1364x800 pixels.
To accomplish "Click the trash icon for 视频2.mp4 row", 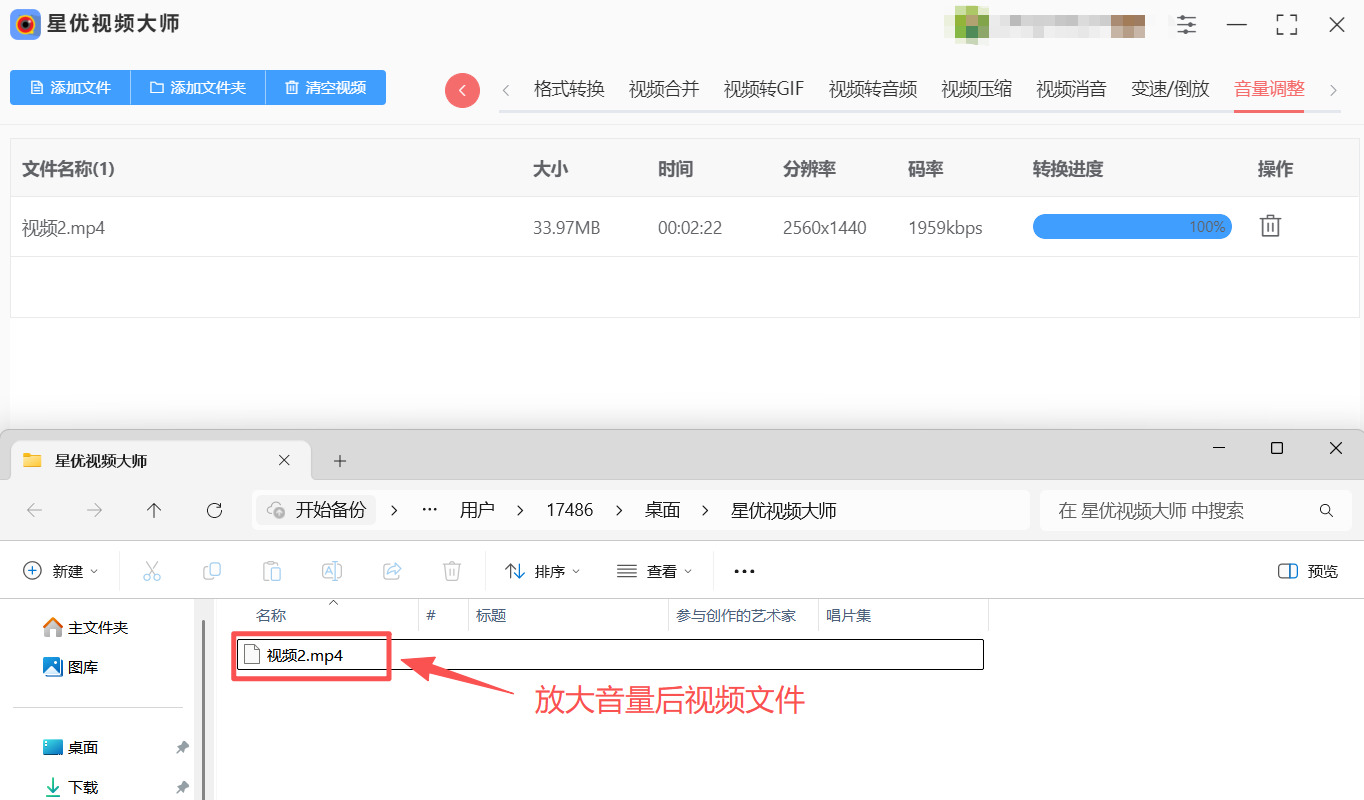I will [x=1270, y=227].
